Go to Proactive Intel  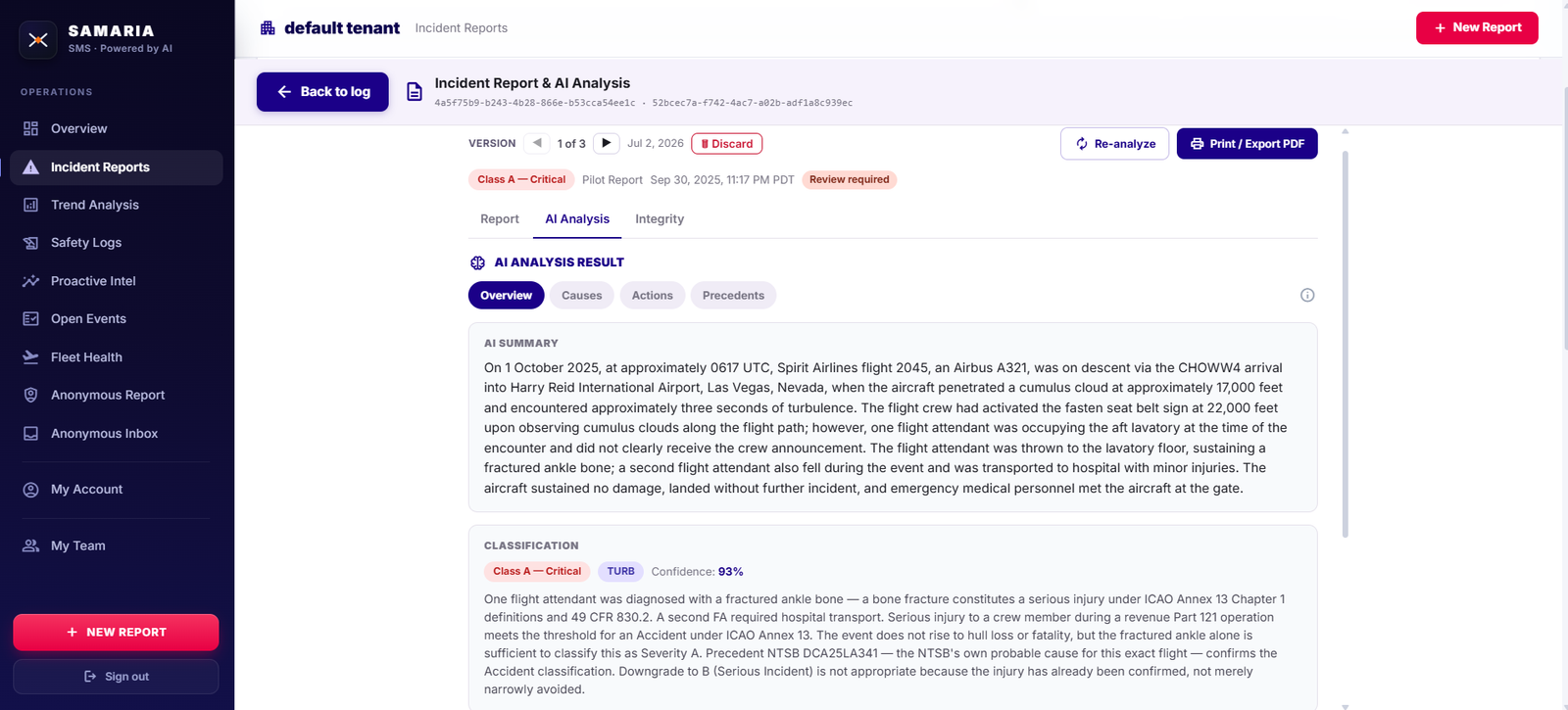117,281
